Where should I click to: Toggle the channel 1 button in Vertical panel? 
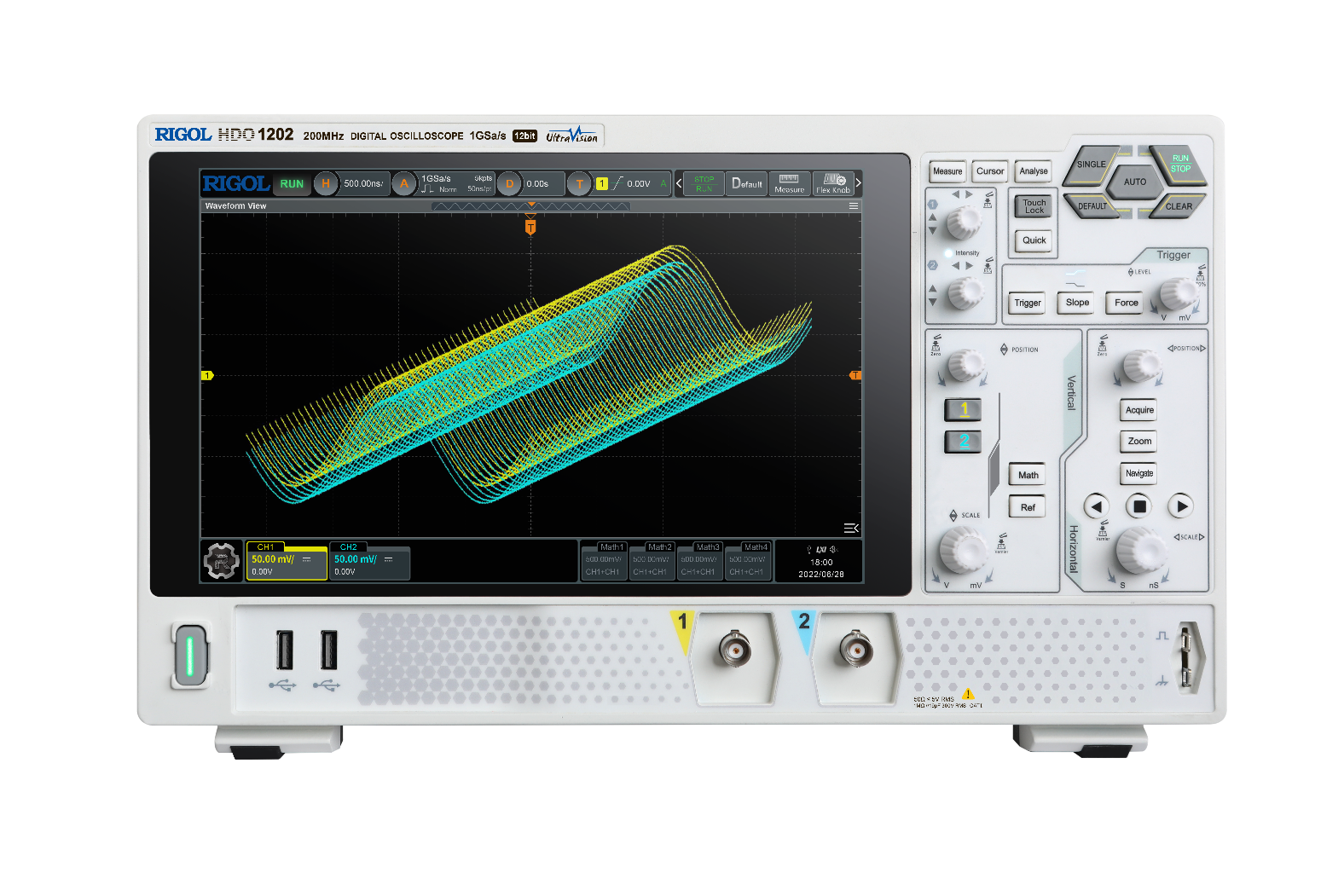[x=963, y=410]
